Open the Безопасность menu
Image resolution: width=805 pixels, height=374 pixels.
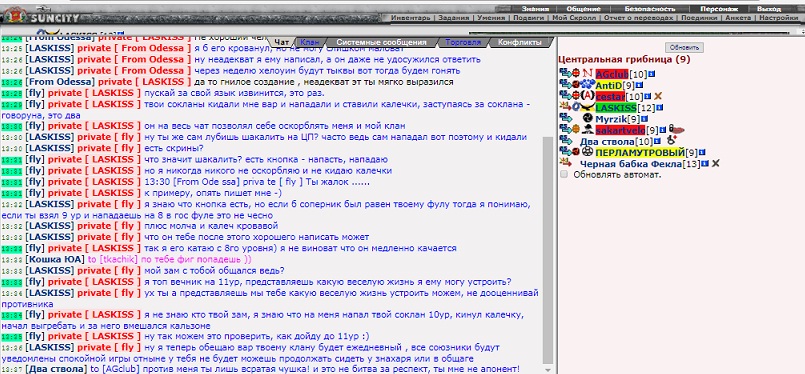pyautogui.click(x=650, y=9)
